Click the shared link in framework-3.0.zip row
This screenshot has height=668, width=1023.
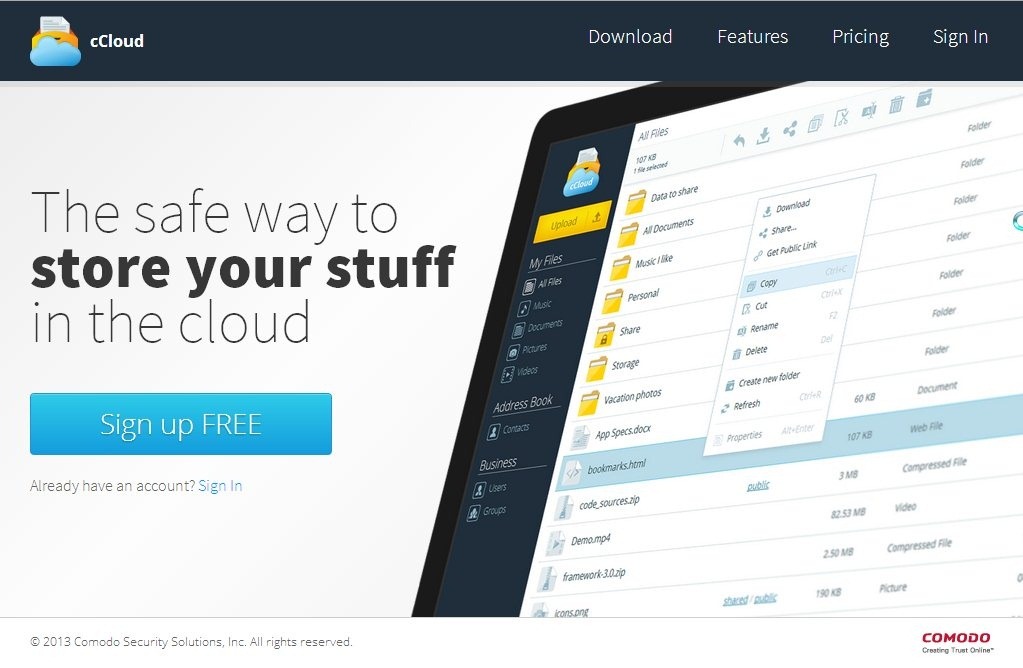(x=735, y=601)
